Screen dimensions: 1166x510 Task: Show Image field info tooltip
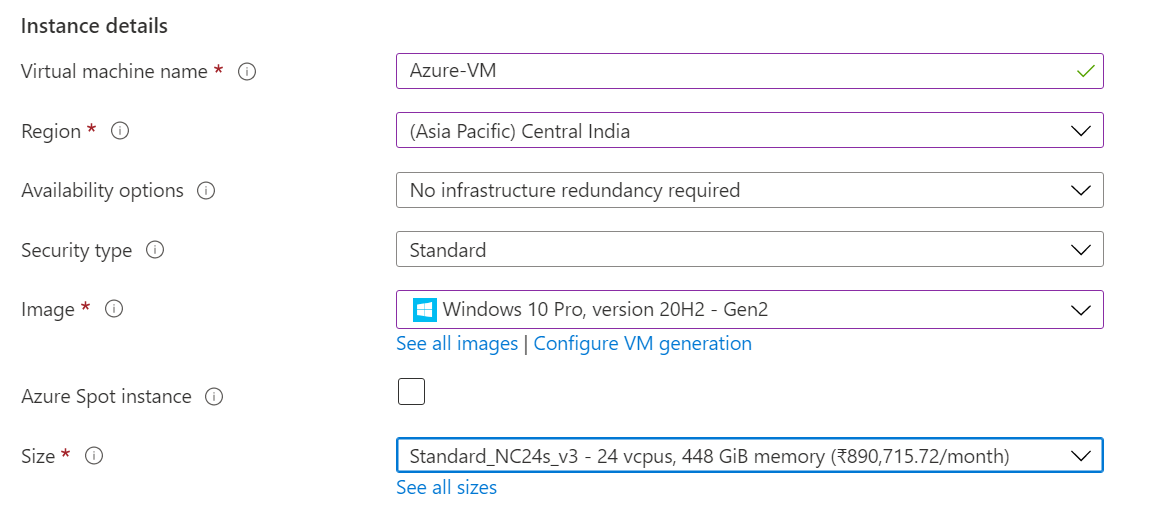pyautogui.click(x=114, y=309)
